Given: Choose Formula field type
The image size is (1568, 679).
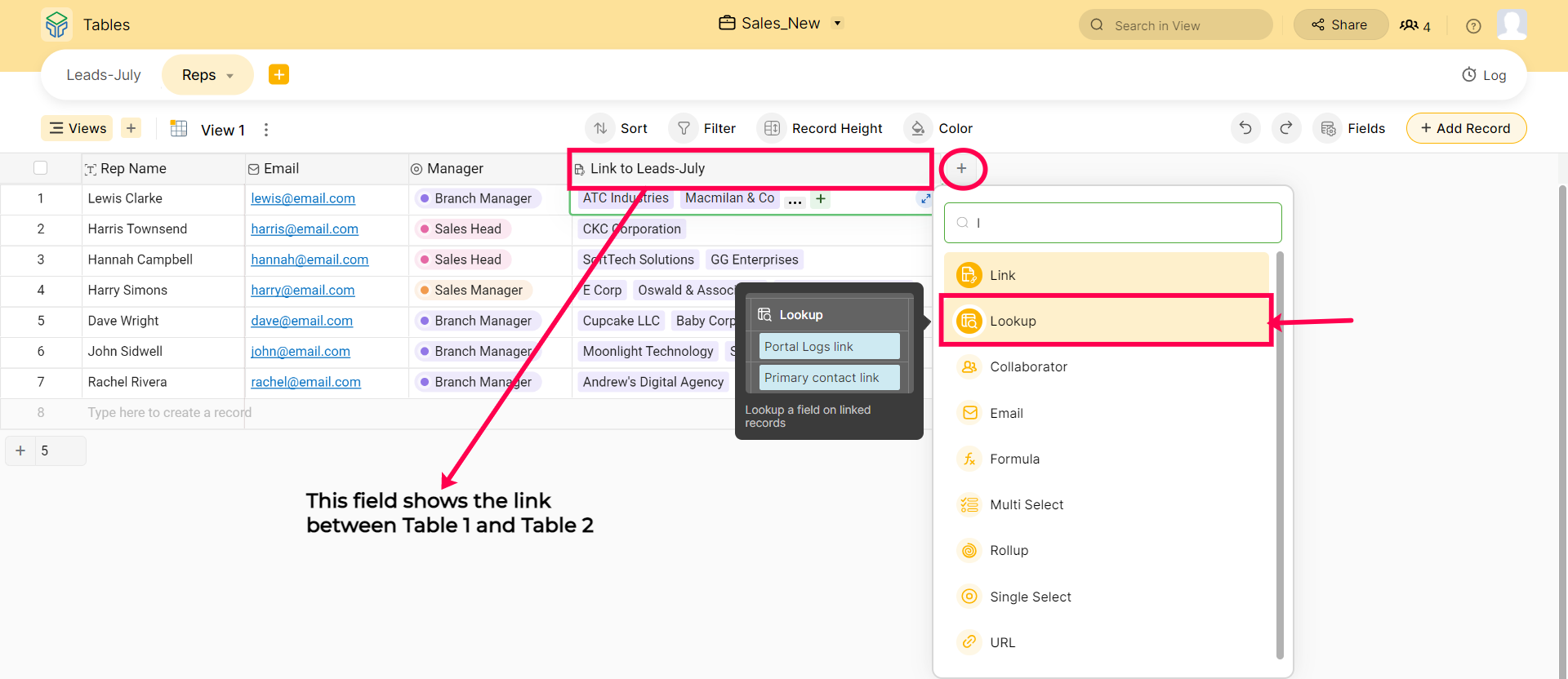Looking at the screenshot, I should tap(1014, 459).
